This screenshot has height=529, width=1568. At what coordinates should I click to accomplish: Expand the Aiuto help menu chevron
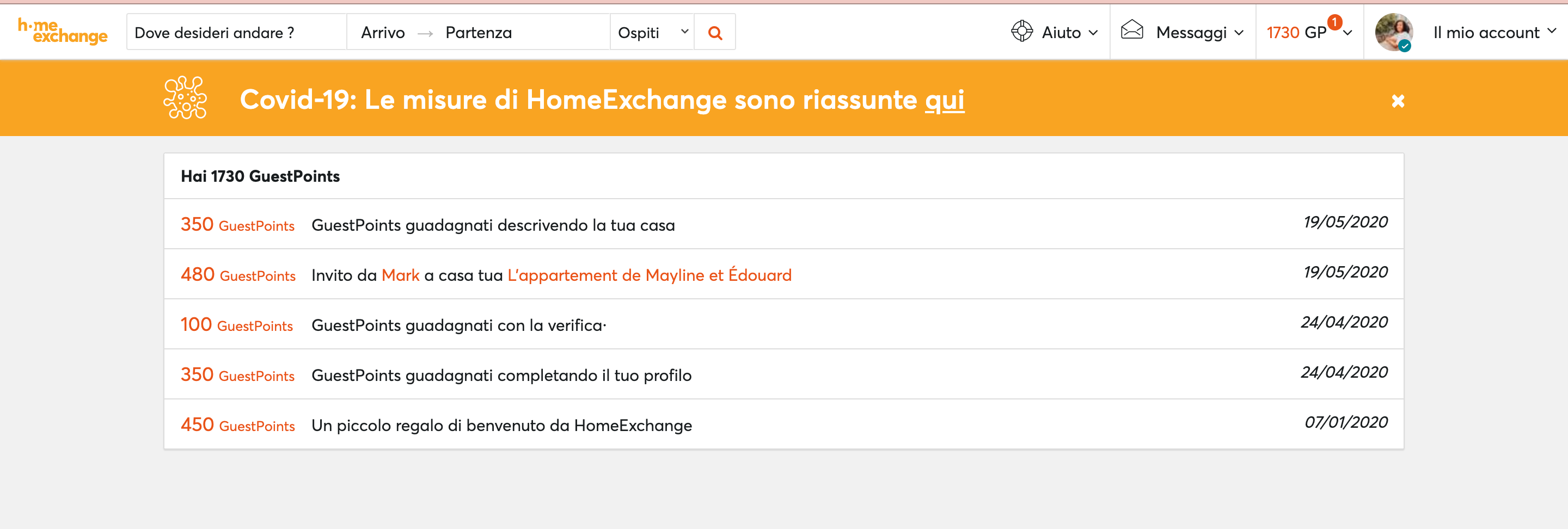(x=1093, y=33)
